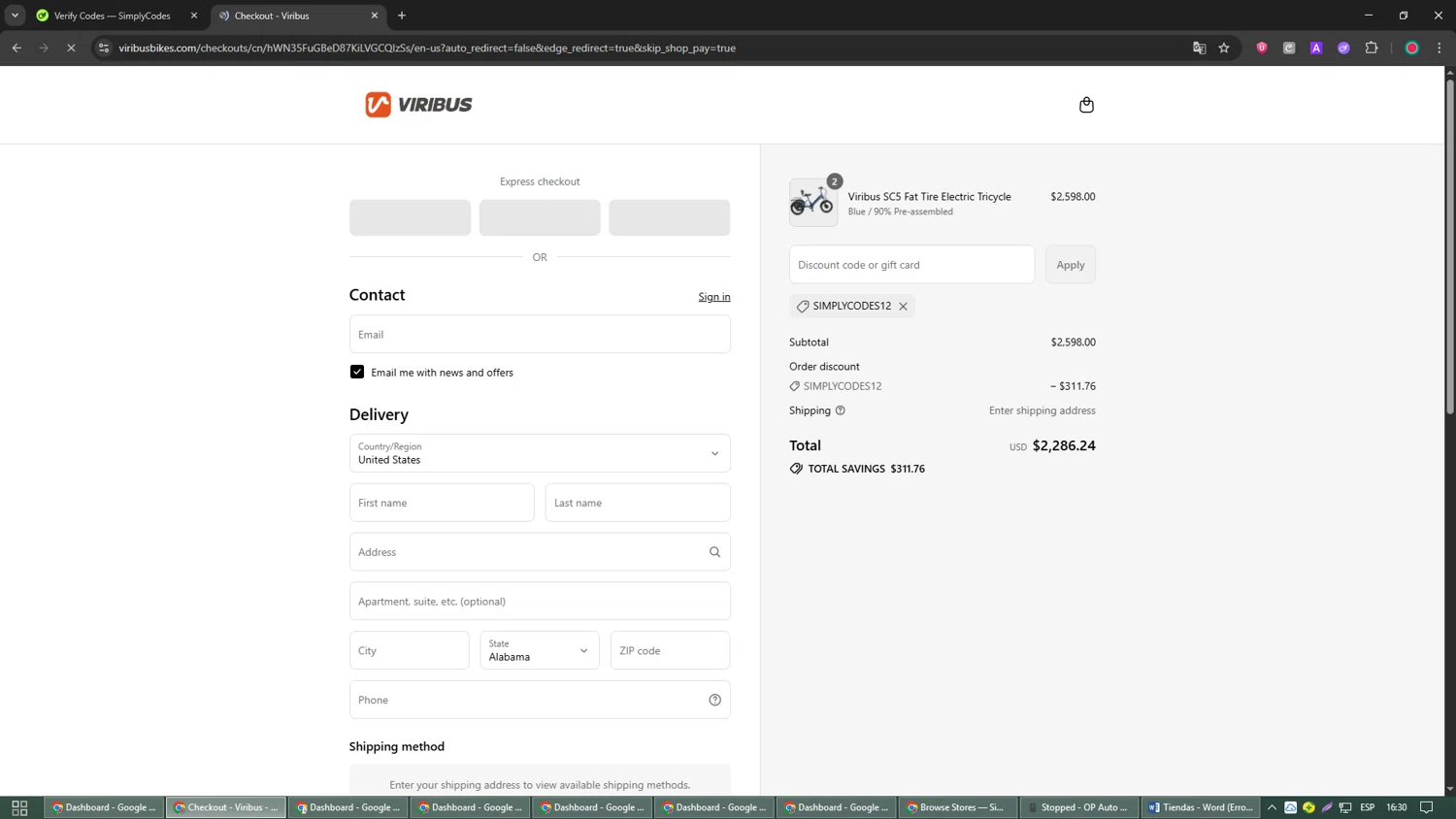Click the middle express checkout button
The image size is (1456, 819).
tap(540, 217)
